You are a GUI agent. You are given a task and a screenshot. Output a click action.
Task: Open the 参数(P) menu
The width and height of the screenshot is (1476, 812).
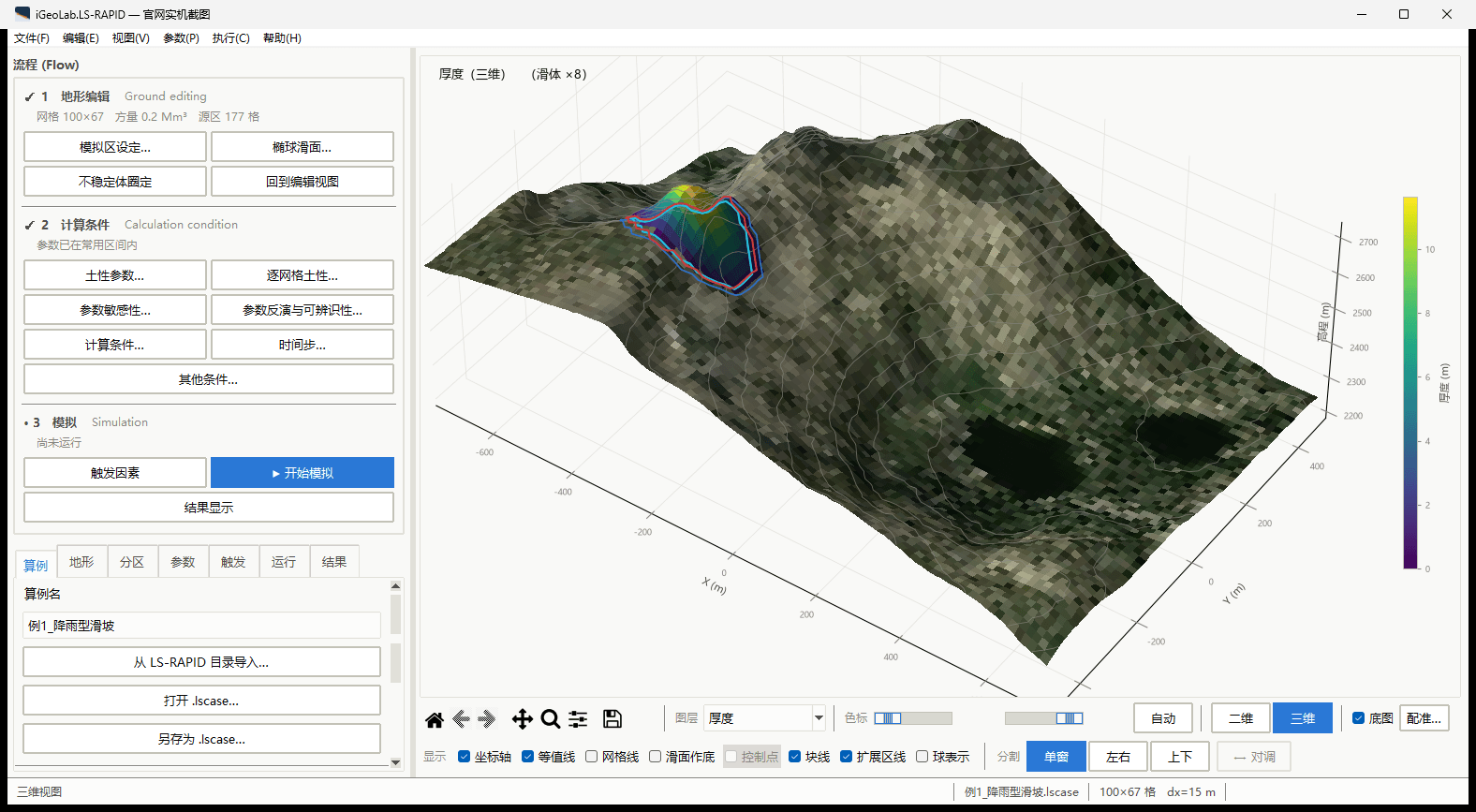pos(181,38)
